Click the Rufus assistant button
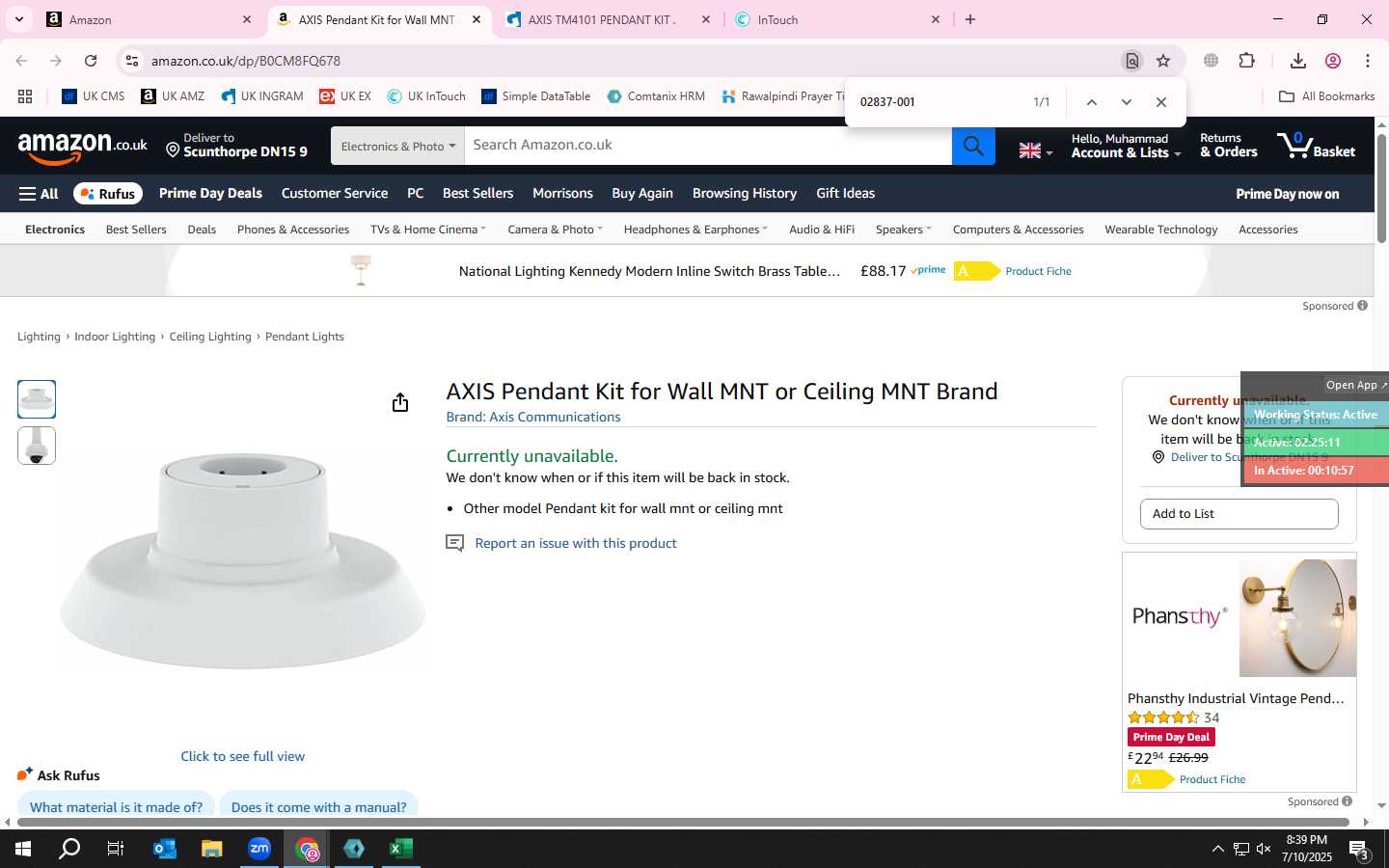The image size is (1389, 868). [108, 194]
